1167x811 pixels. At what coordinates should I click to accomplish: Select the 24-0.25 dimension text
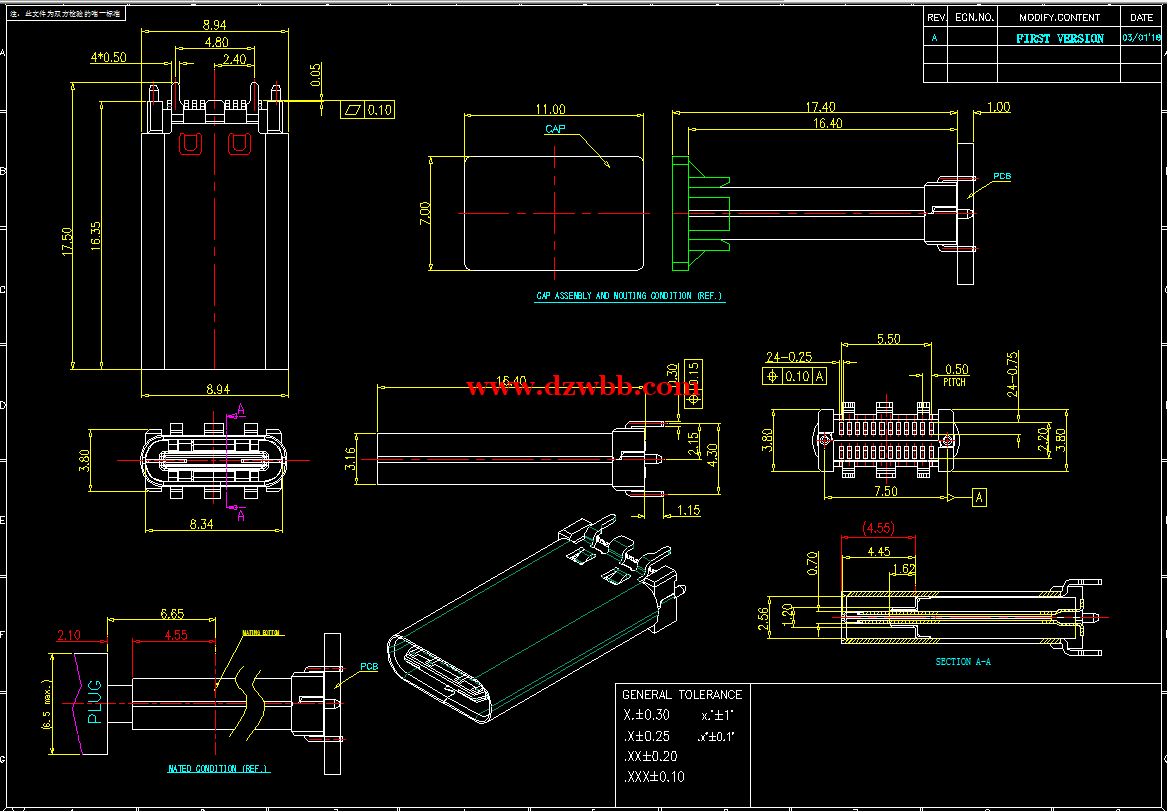click(789, 357)
